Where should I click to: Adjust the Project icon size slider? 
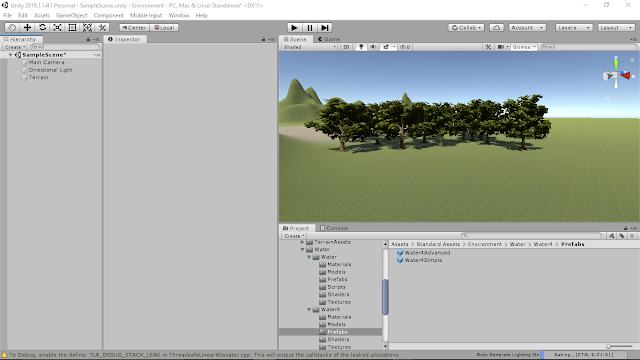coord(620,346)
